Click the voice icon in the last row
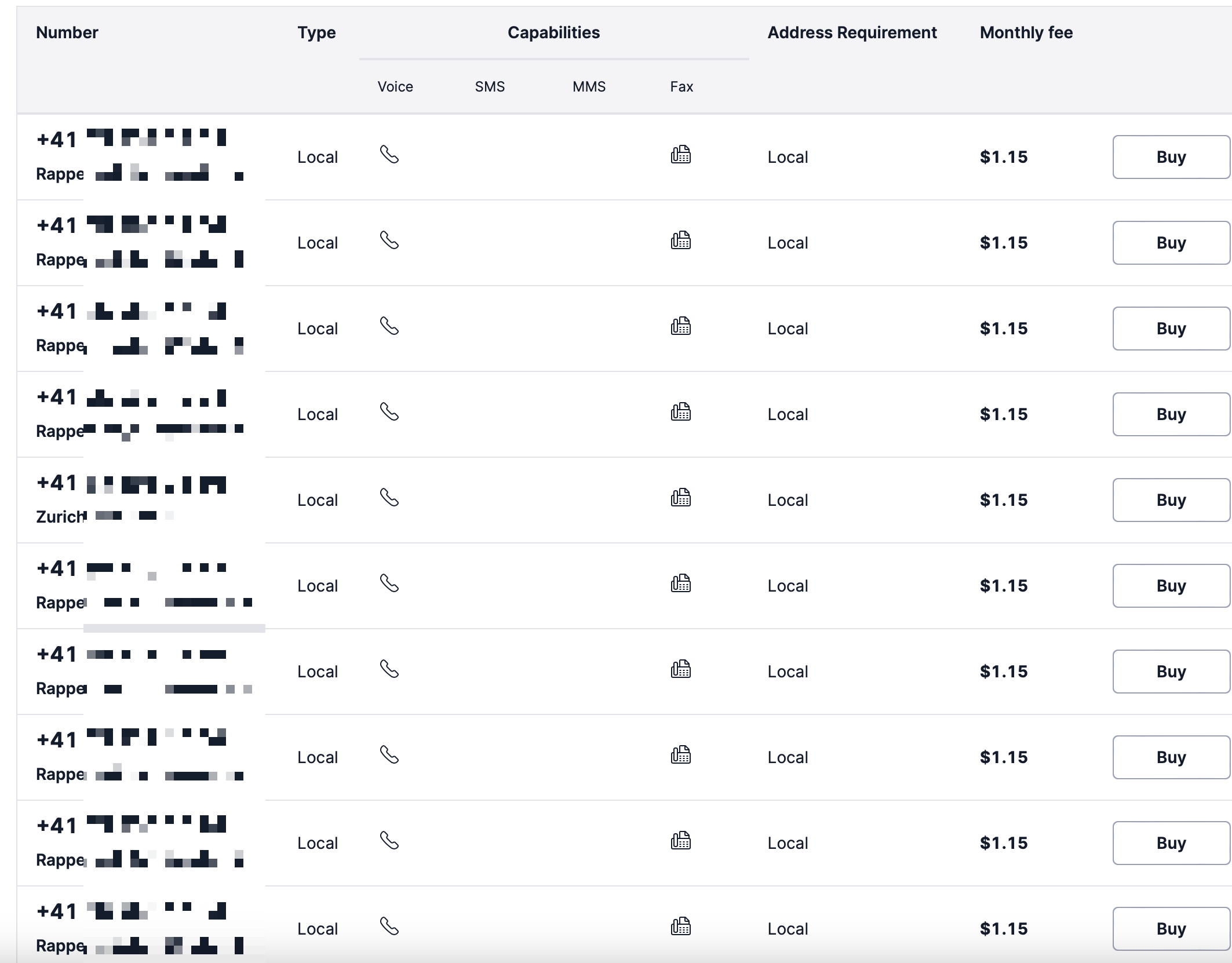1232x963 pixels. point(389,926)
